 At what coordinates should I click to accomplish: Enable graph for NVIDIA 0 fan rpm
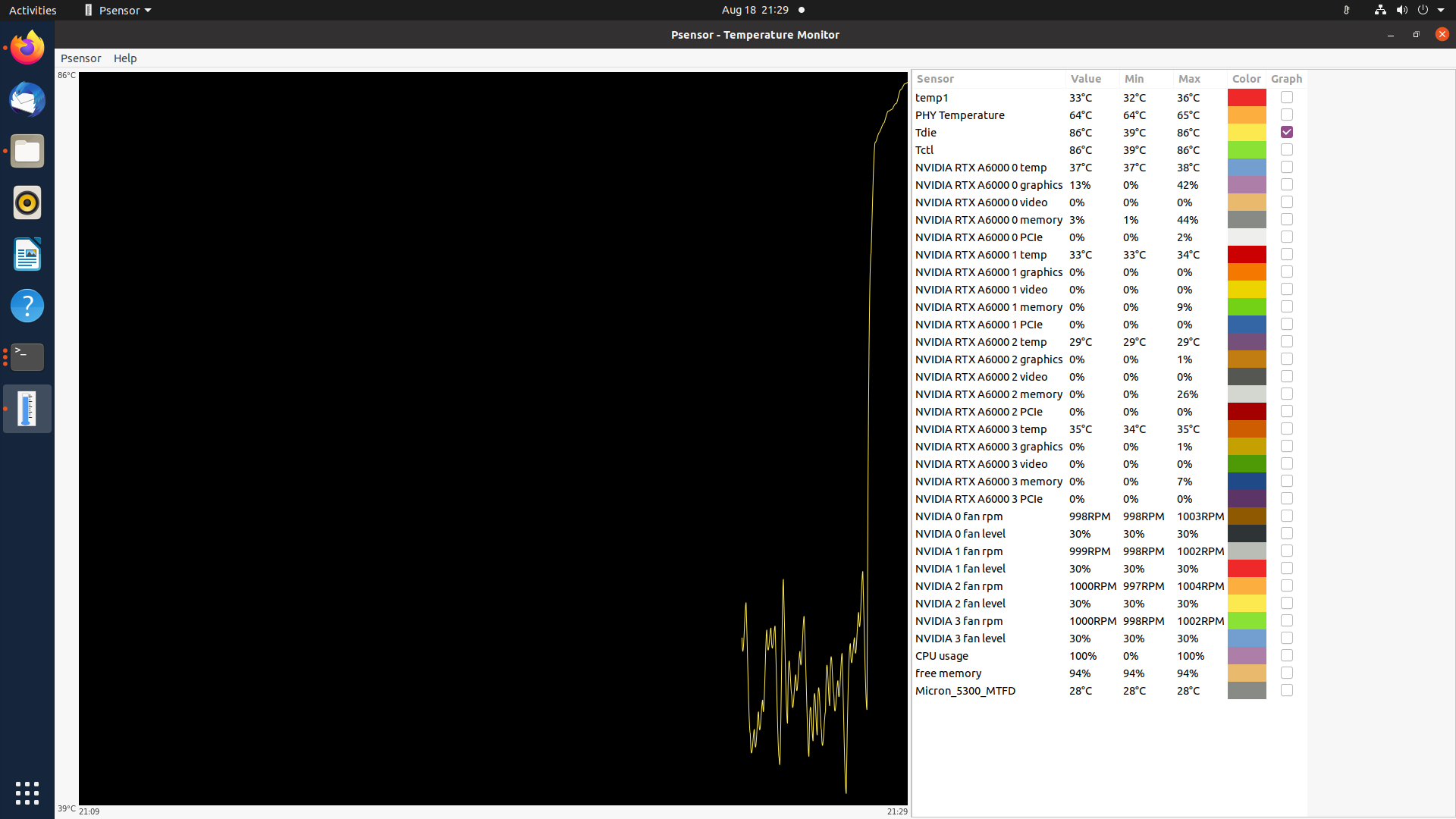pos(1287,516)
